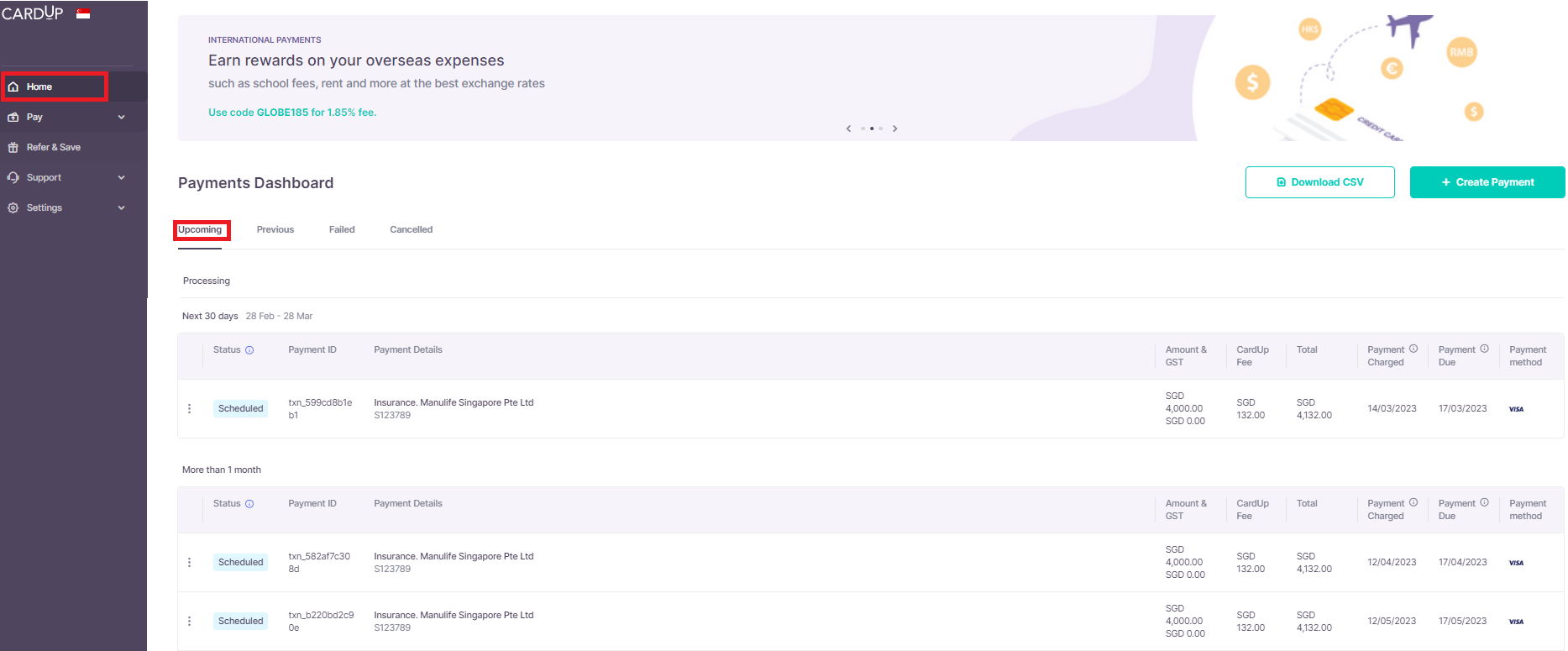Image resolution: width=1568 pixels, height=651 pixels.
Task: Open three-dot menu for txn_599cd8b1e payment
Action: pos(189,408)
